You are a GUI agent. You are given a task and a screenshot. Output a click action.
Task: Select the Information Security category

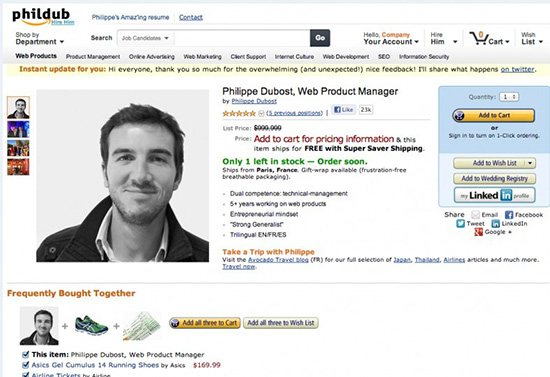click(x=424, y=56)
